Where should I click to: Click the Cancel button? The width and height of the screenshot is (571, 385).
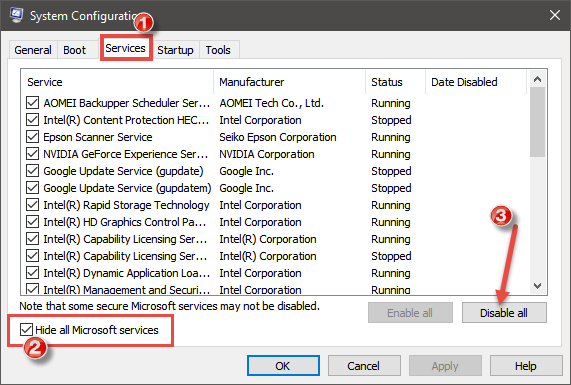(364, 366)
